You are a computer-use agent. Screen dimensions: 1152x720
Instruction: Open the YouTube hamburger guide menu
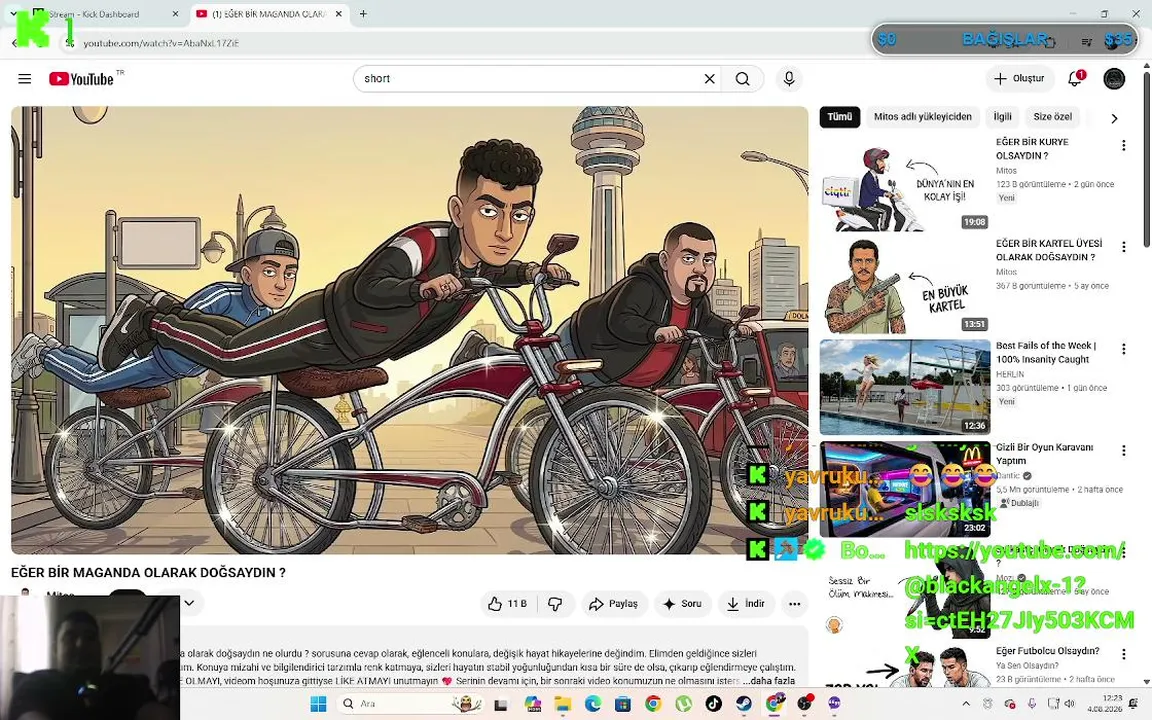[24, 79]
